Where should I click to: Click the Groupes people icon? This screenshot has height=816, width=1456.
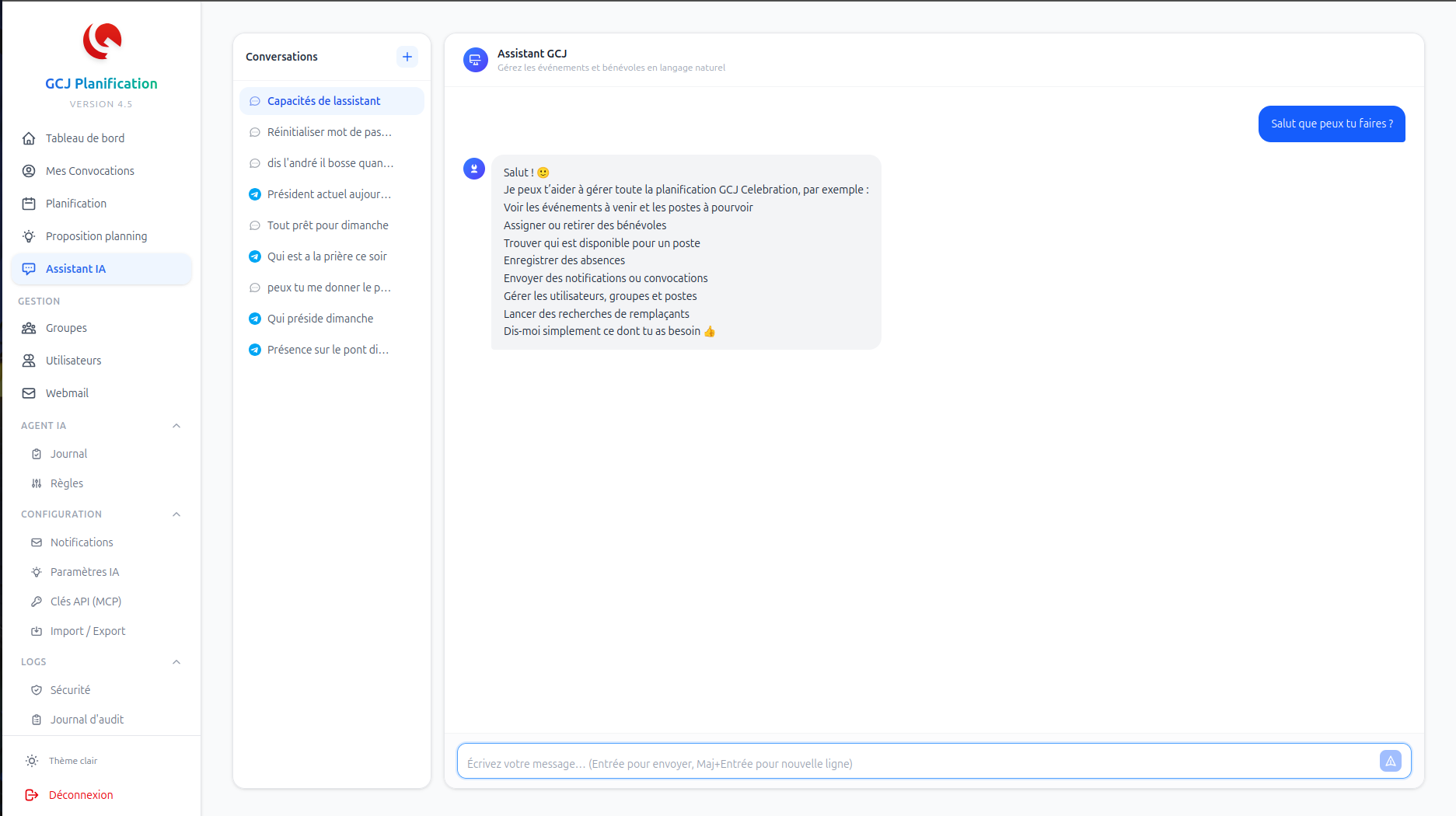(29, 328)
